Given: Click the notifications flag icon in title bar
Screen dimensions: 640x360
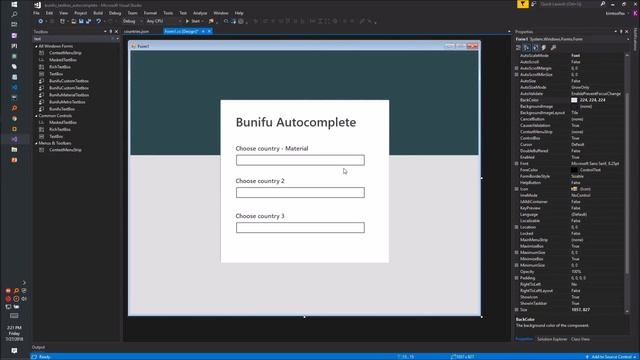Looking at the screenshot, I should [x=522, y=4].
